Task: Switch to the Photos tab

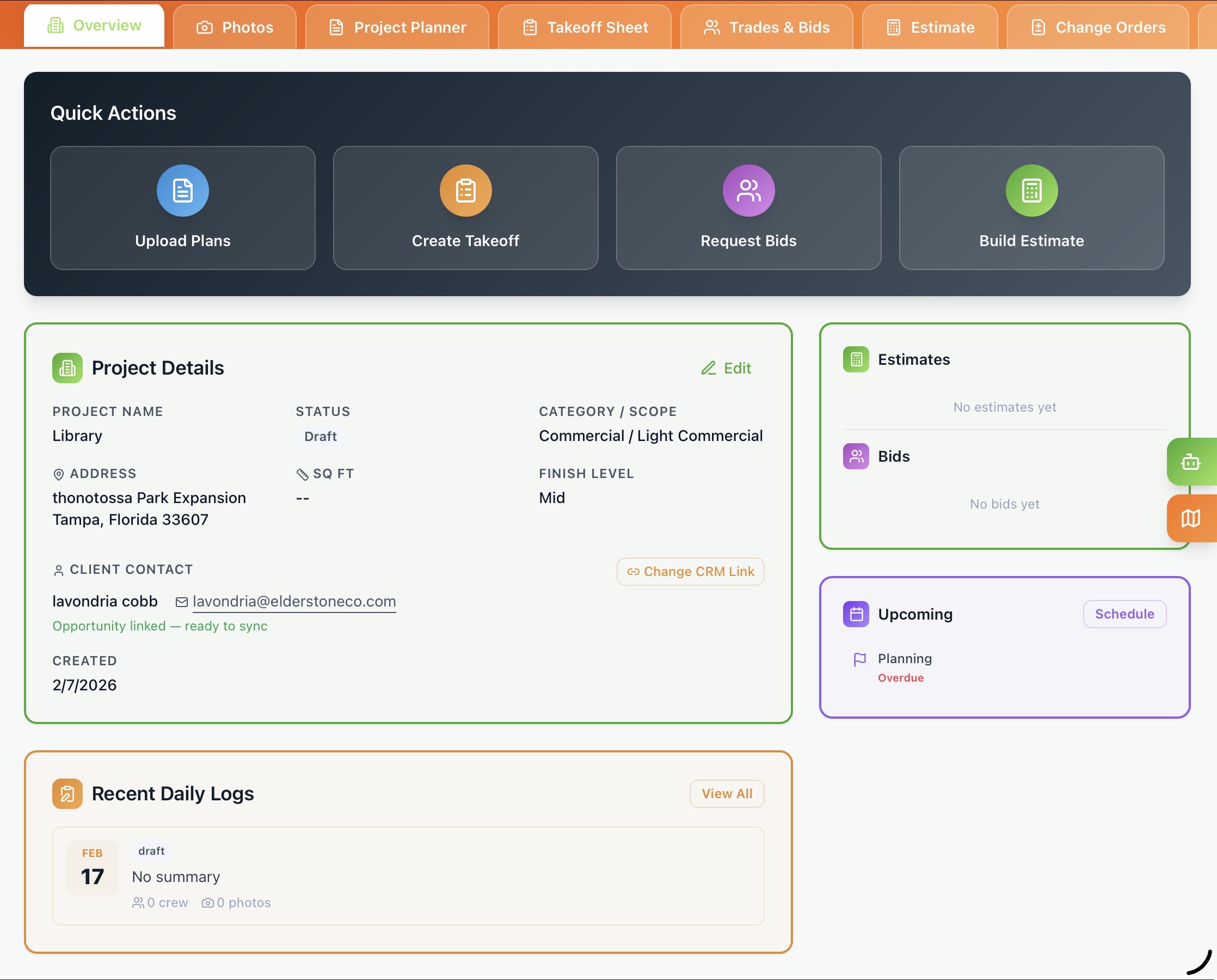Action: click(x=235, y=27)
